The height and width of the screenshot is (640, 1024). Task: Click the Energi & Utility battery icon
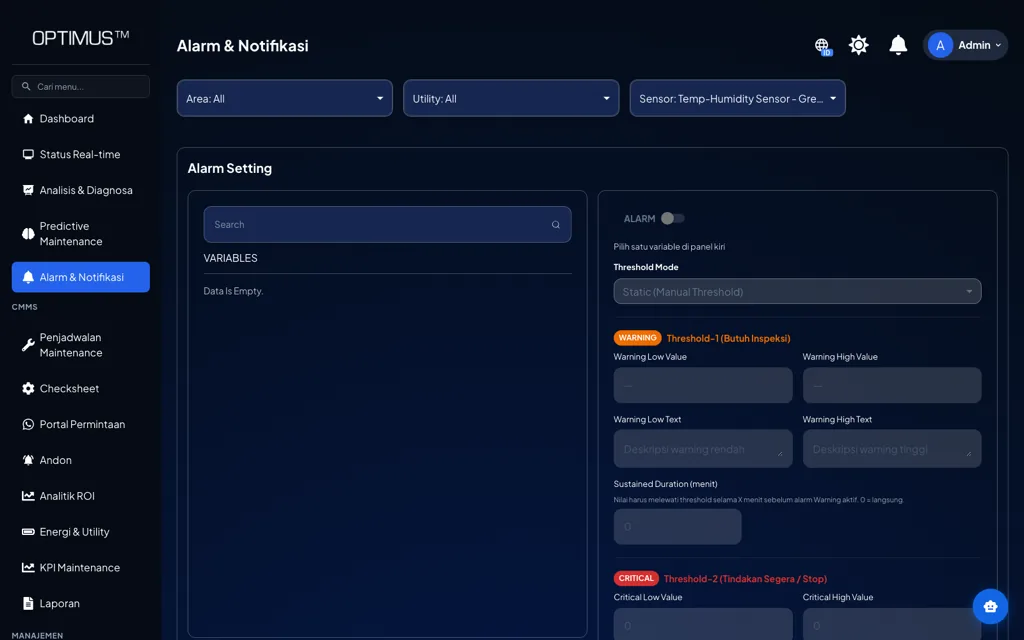pos(28,532)
